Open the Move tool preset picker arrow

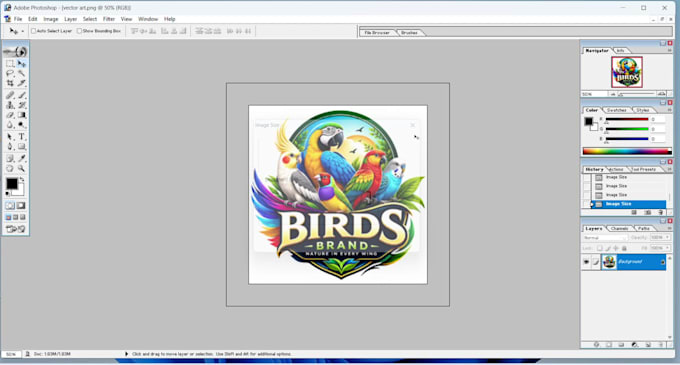point(23,31)
